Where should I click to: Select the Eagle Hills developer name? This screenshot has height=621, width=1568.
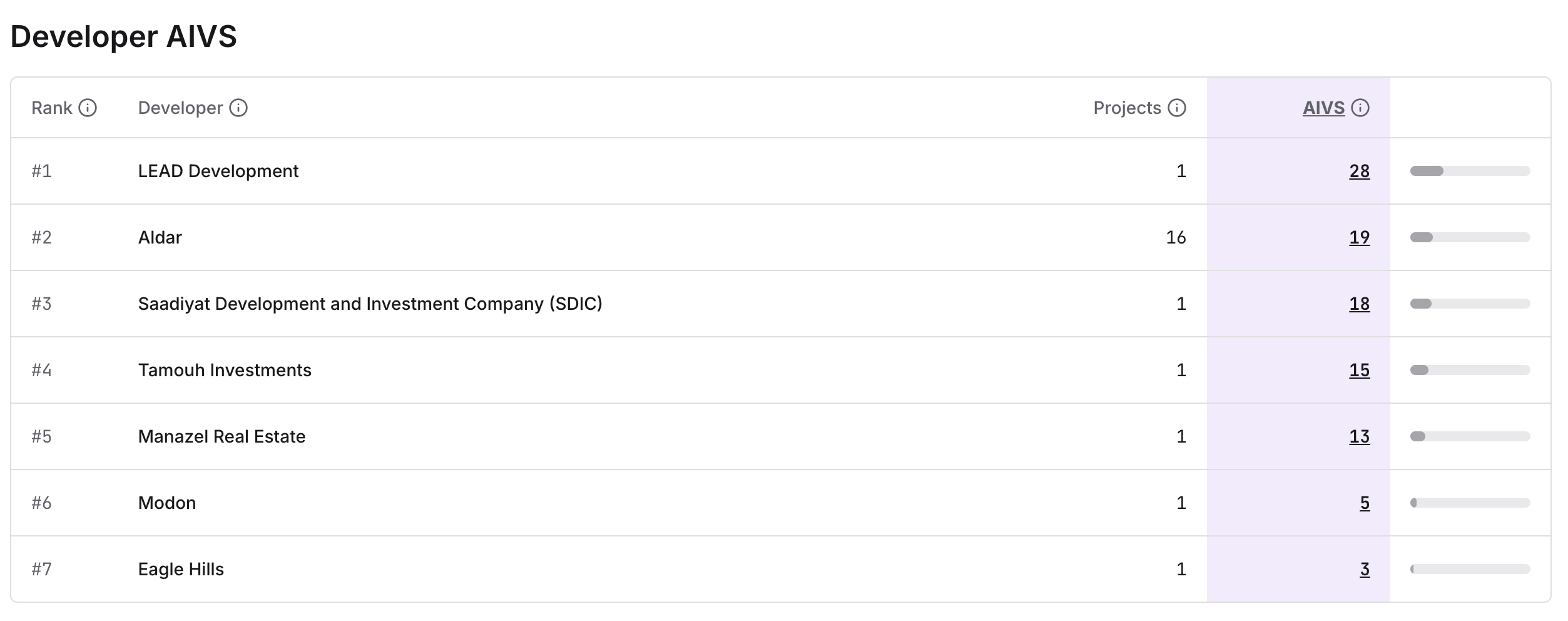click(181, 570)
